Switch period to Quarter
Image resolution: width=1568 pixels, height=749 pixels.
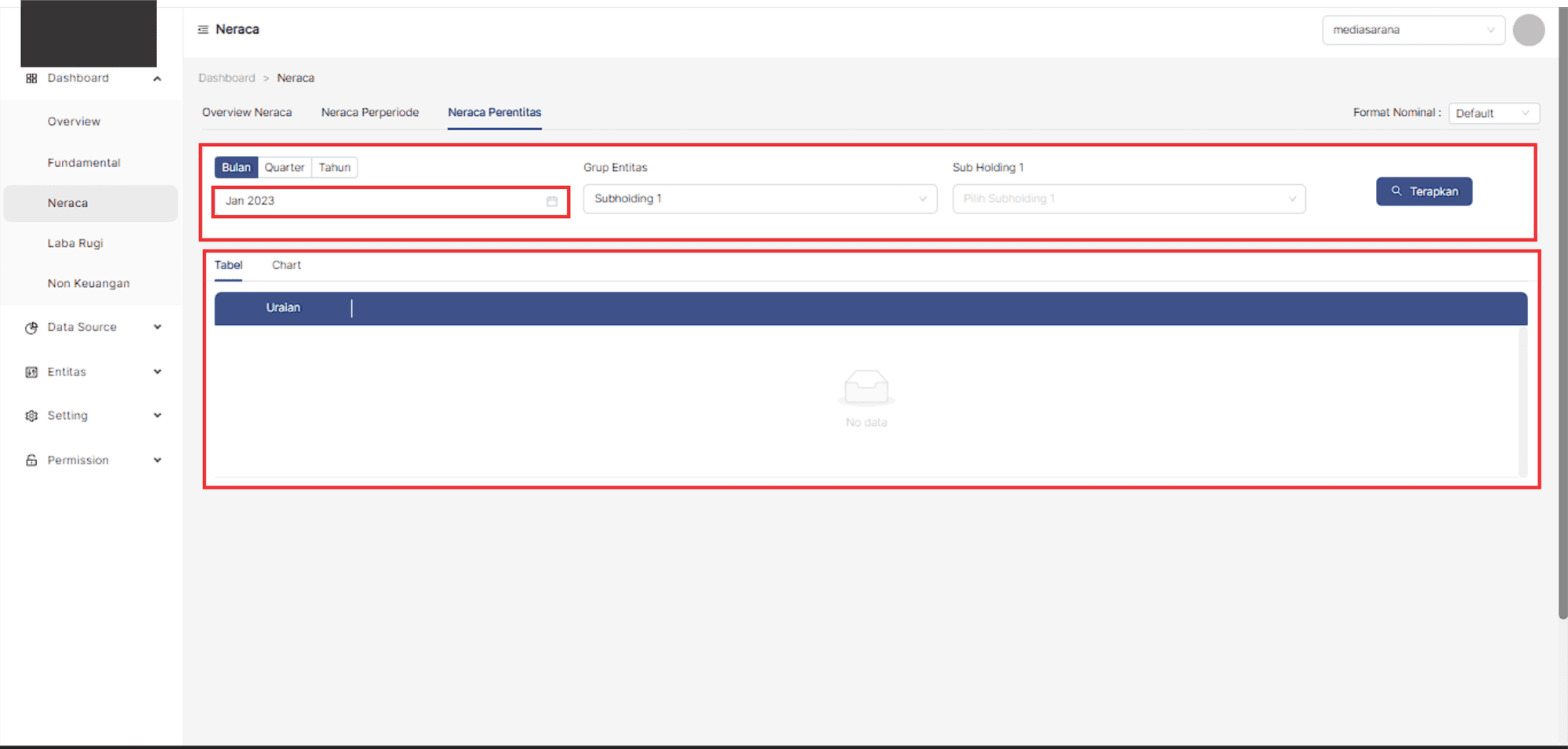(284, 168)
